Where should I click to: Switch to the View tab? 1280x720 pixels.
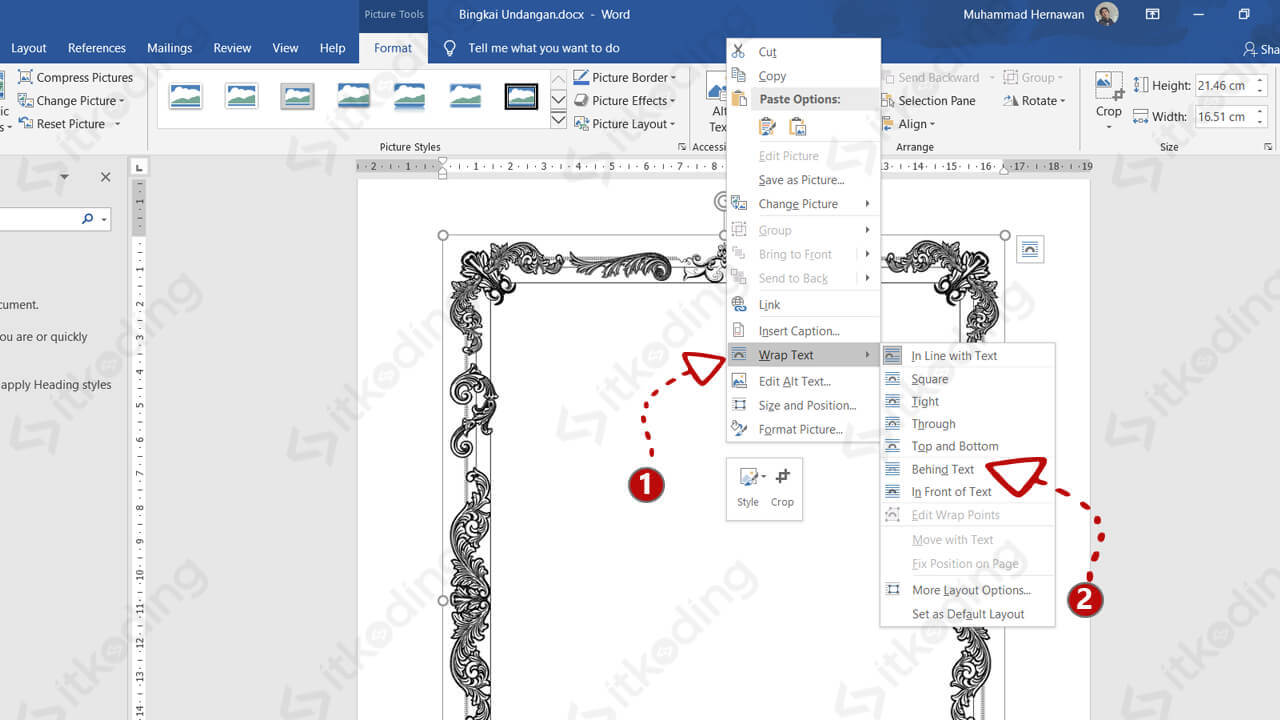point(285,48)
